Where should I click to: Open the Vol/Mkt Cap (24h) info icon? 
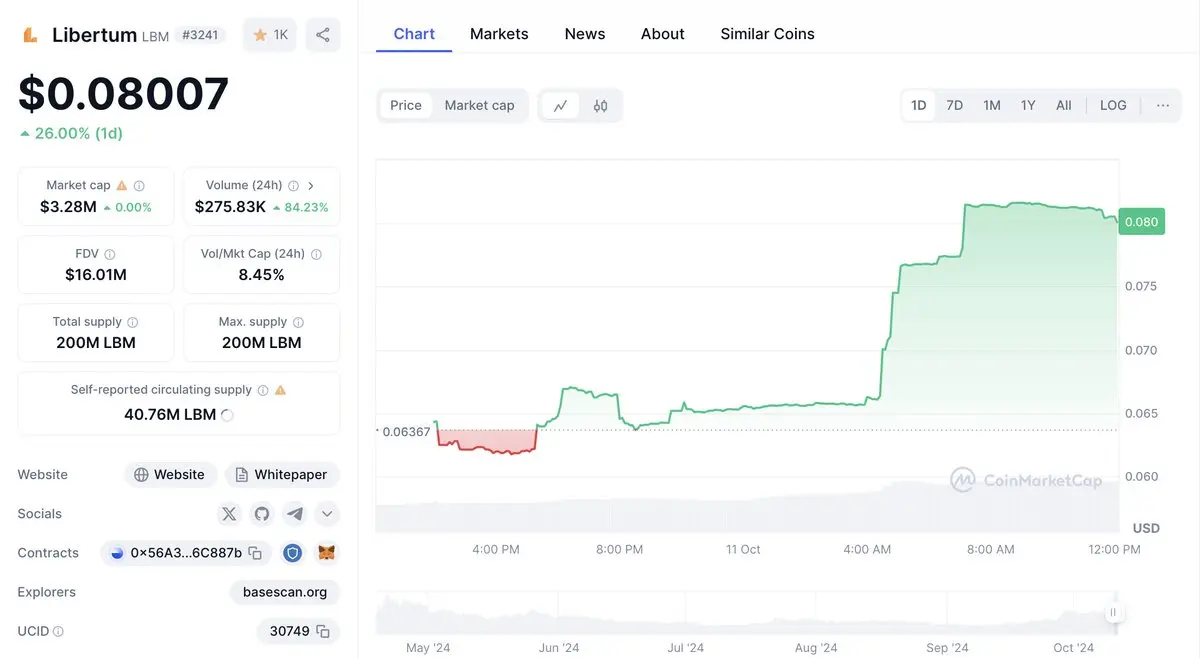316,254
